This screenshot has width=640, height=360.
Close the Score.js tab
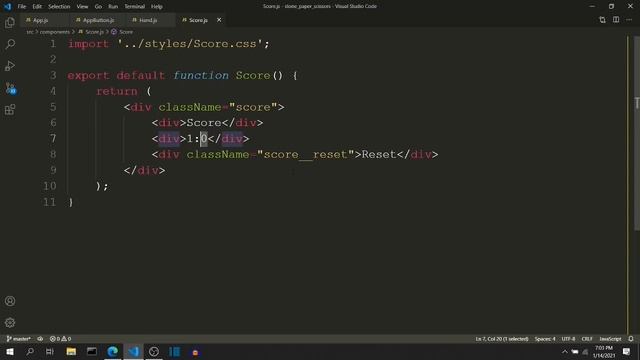tap(219, 20)
